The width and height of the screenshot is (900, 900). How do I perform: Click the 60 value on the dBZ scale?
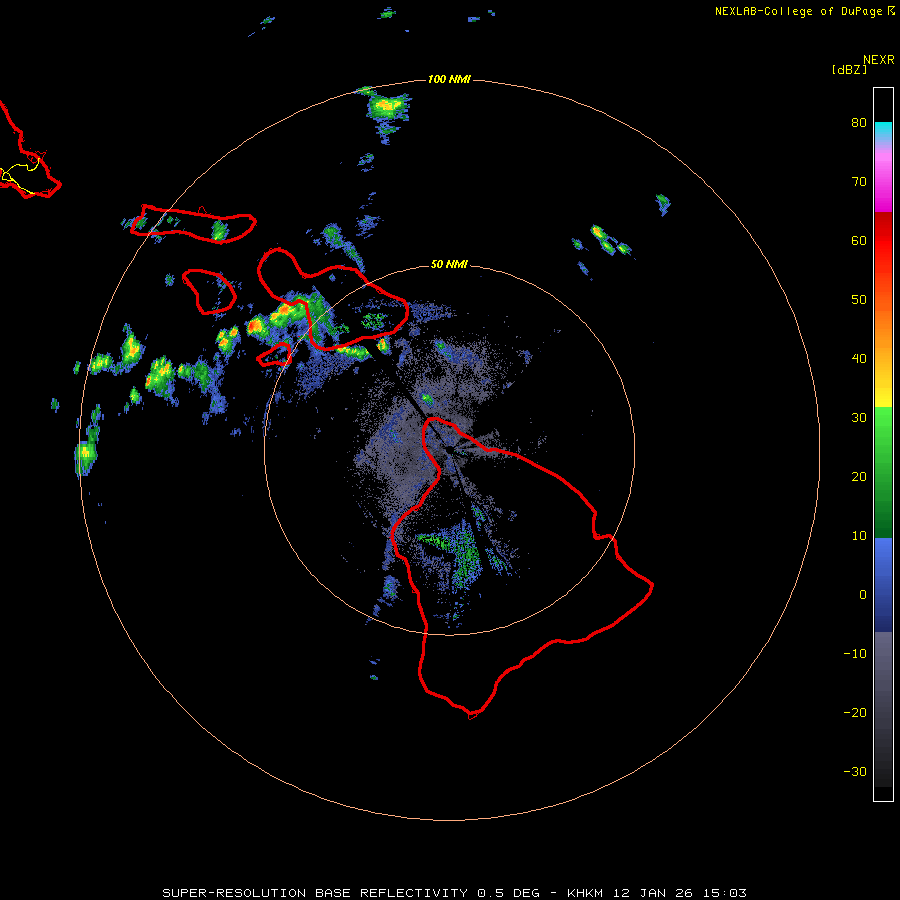pyautogui.click(x=859, y=241)
